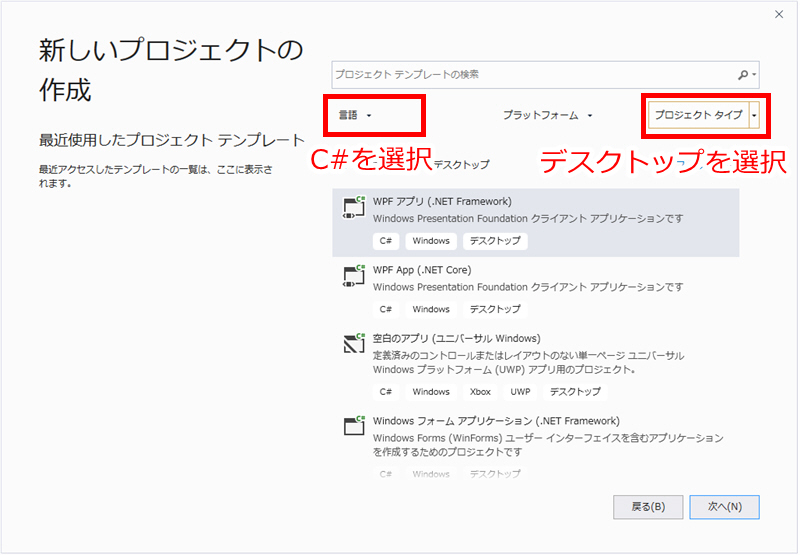Select the WPF アプリ (.NET Framework) template icon
The width and height of the screenshot is (800, 555).
pyautogui.click(x=354, y=208)
